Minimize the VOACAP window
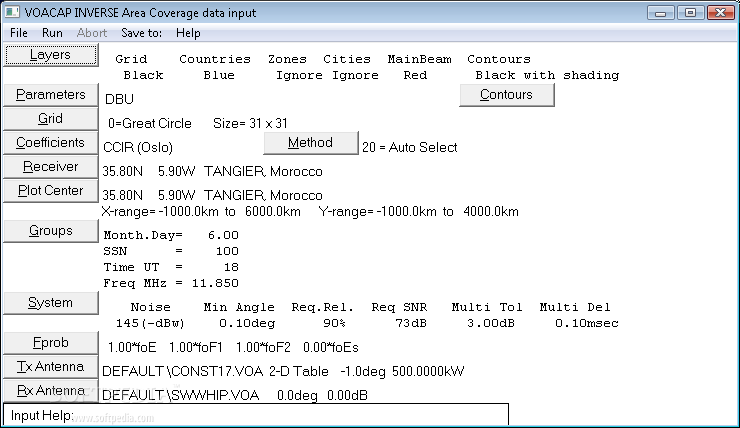This screenshot has width=740, height=428. coord(661,13)
